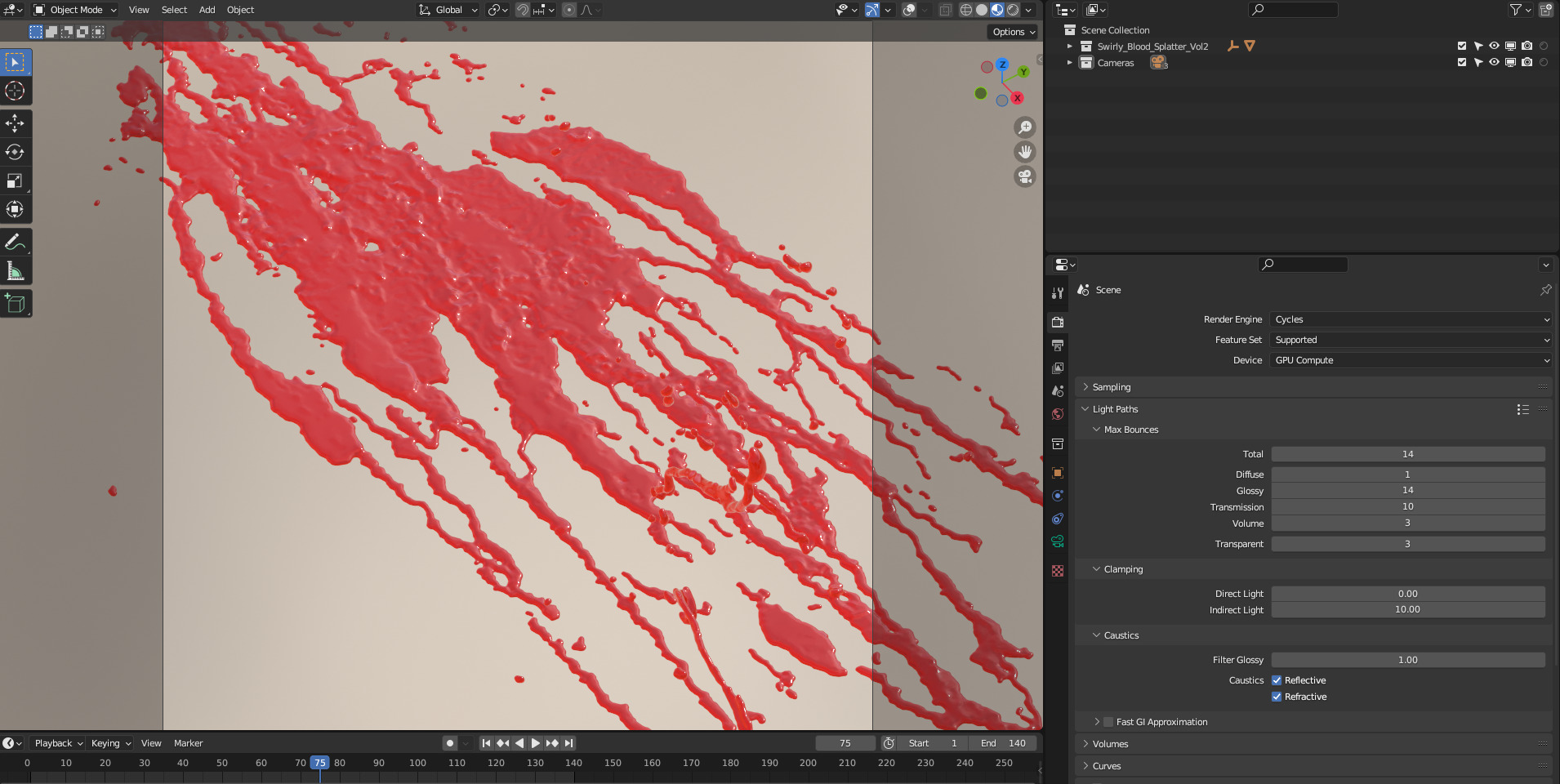Open the Output properties tab

coord(1058,345)
